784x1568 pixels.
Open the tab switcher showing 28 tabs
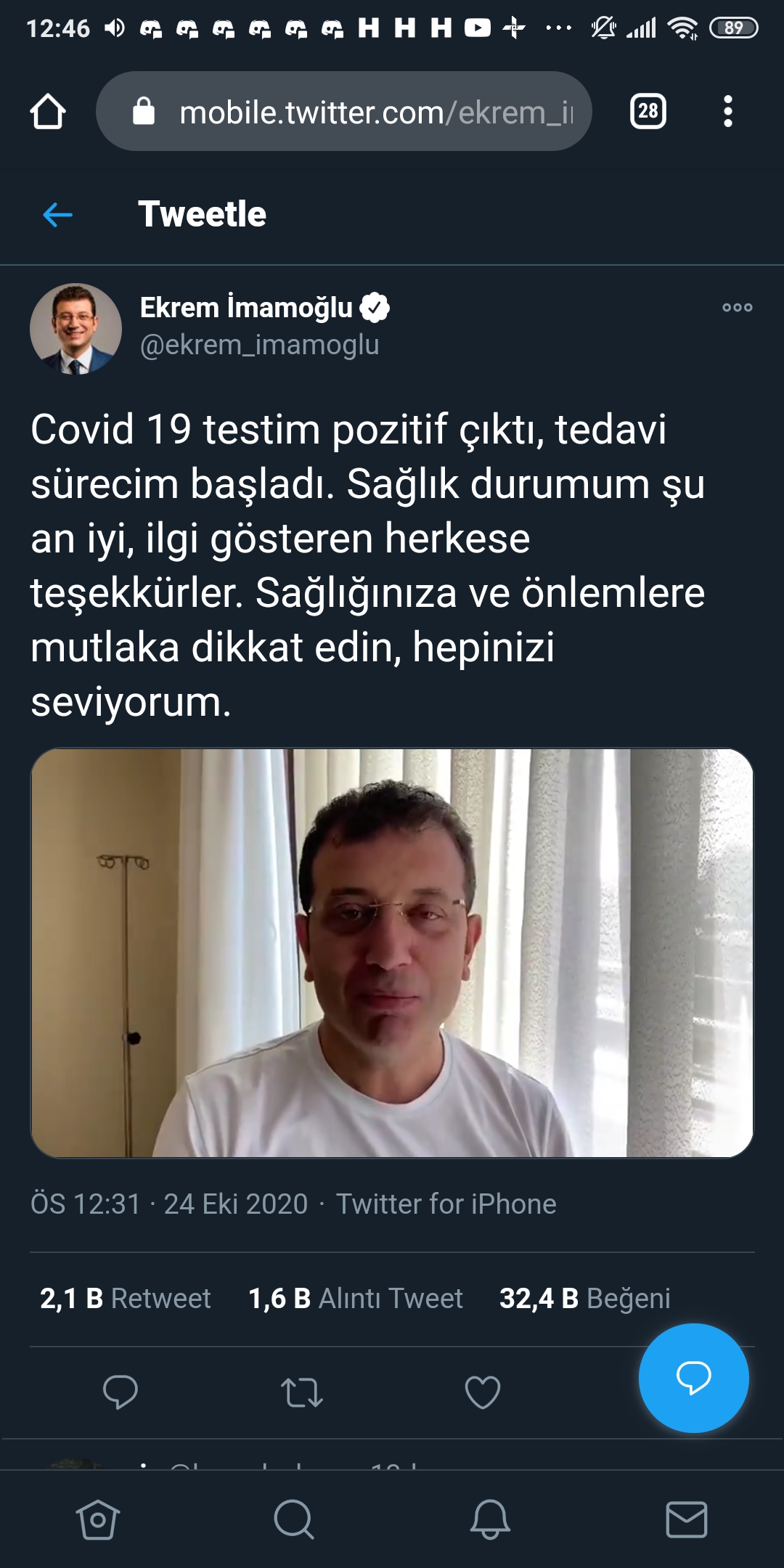[x=648, y=111]
